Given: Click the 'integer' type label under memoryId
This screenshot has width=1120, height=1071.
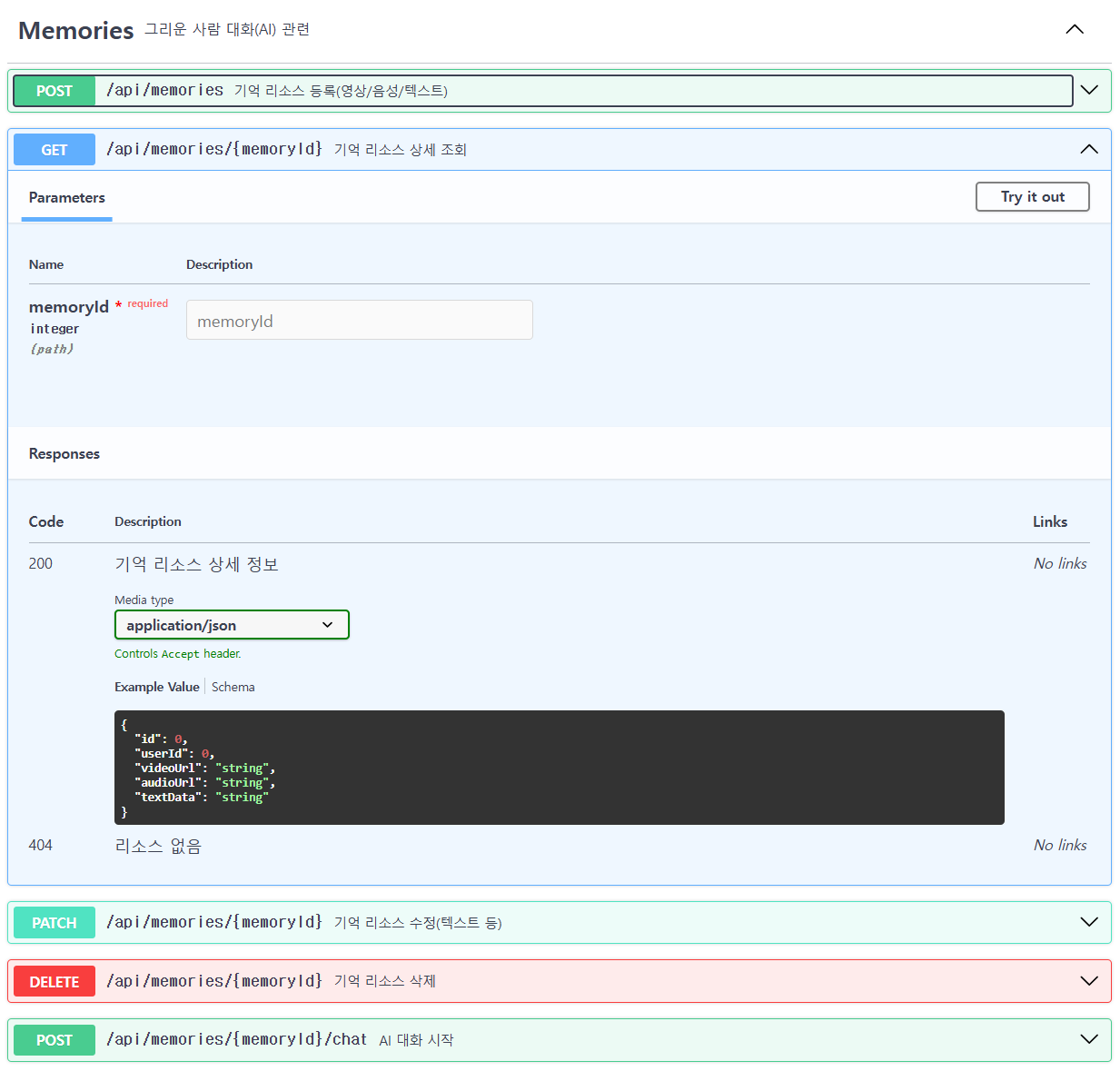Looking at the screenshot, I should click(55, 329).
